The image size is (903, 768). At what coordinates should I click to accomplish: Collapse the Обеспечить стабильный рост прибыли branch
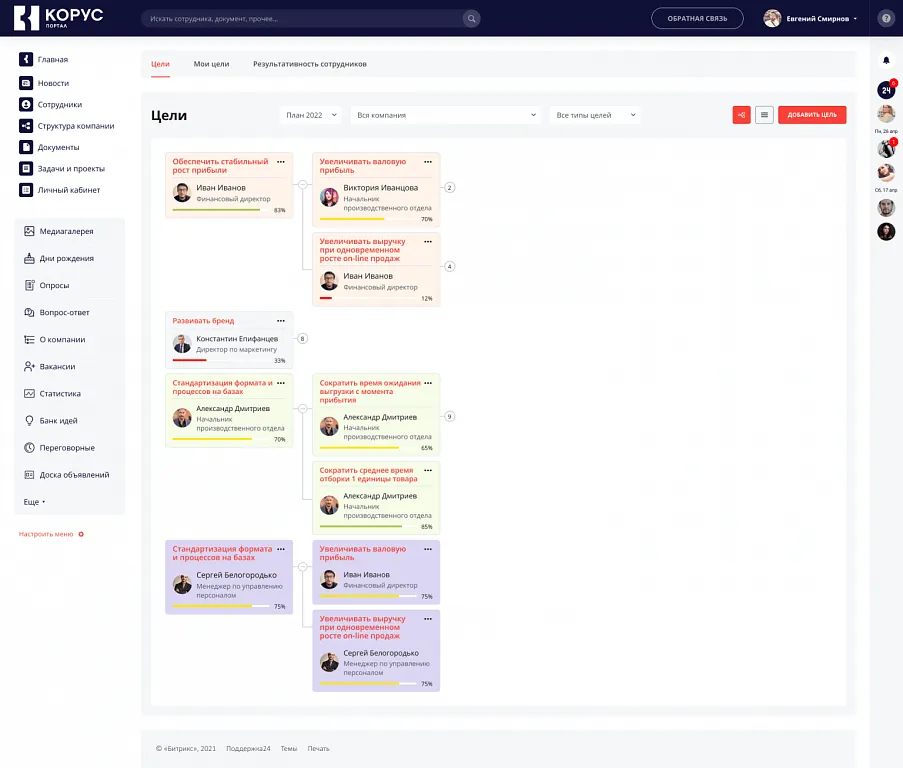(x=302, y=184)
